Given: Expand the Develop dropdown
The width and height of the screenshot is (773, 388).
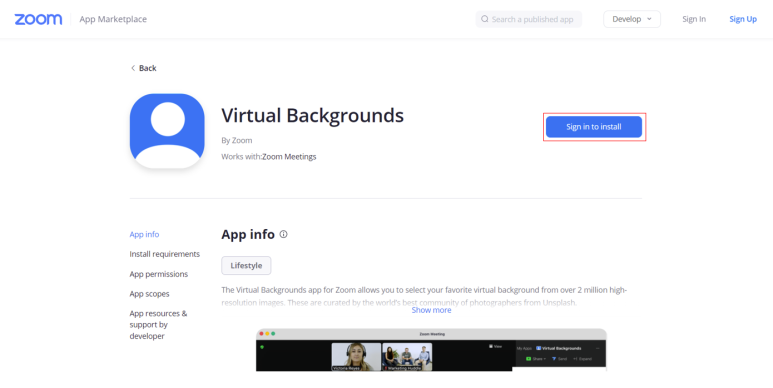Looking at the screenshot, I should [x=632, y=19].
